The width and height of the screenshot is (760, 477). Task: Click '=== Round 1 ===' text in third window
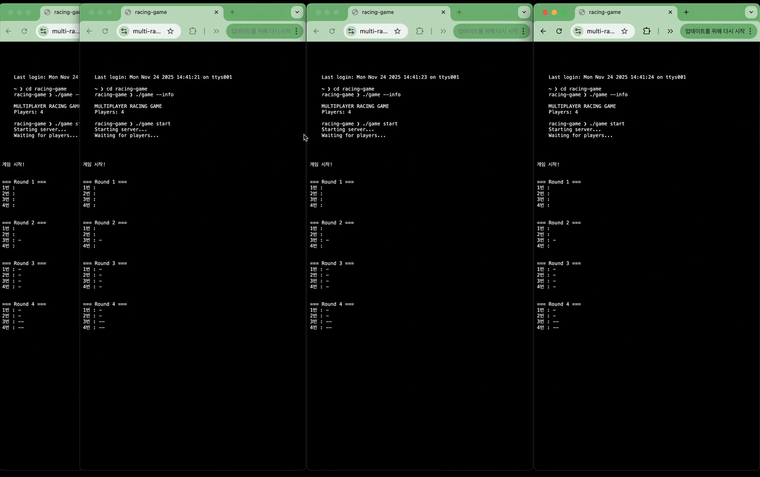(332, 182)
